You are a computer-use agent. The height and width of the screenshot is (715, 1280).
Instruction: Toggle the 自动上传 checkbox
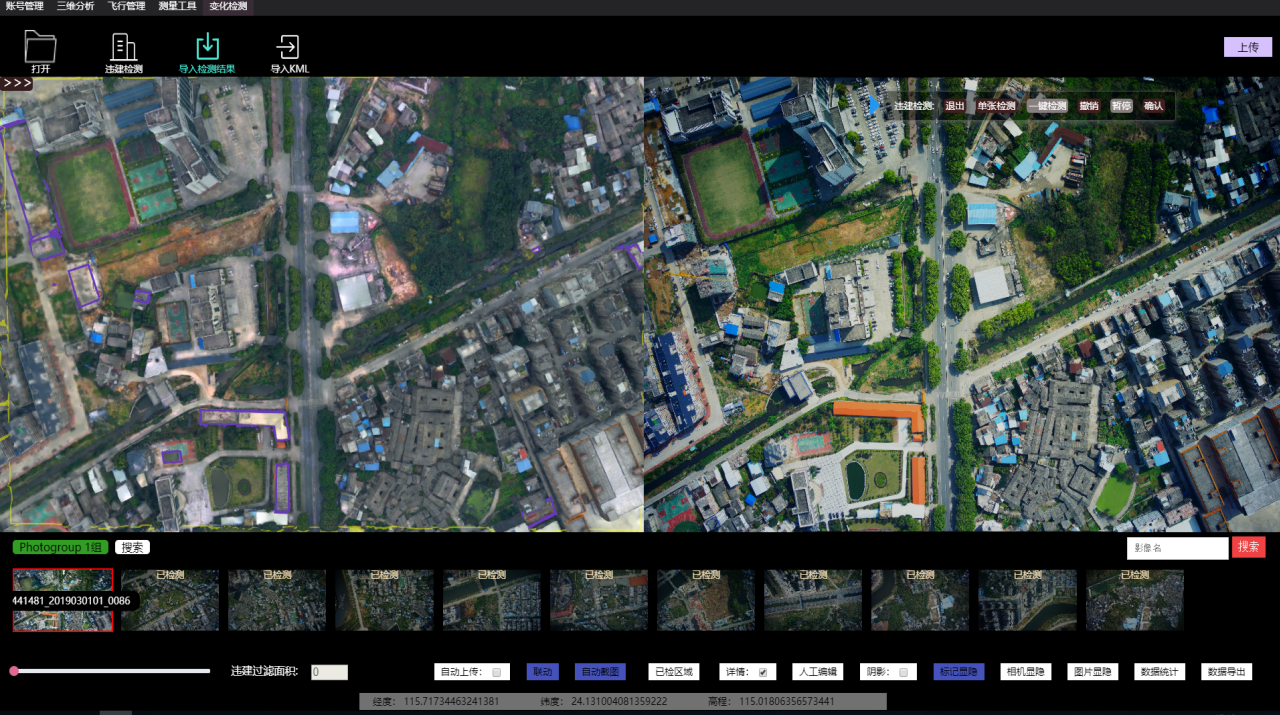click(x=497, y=672)
